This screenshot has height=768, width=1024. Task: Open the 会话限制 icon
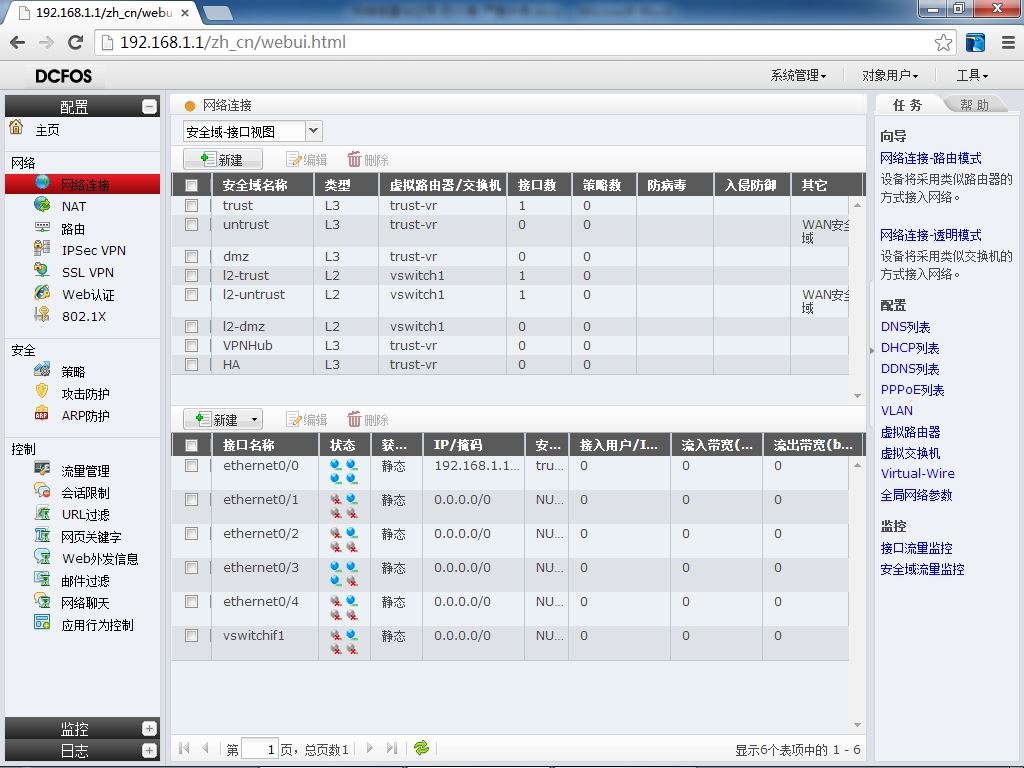tap(42, 491)
